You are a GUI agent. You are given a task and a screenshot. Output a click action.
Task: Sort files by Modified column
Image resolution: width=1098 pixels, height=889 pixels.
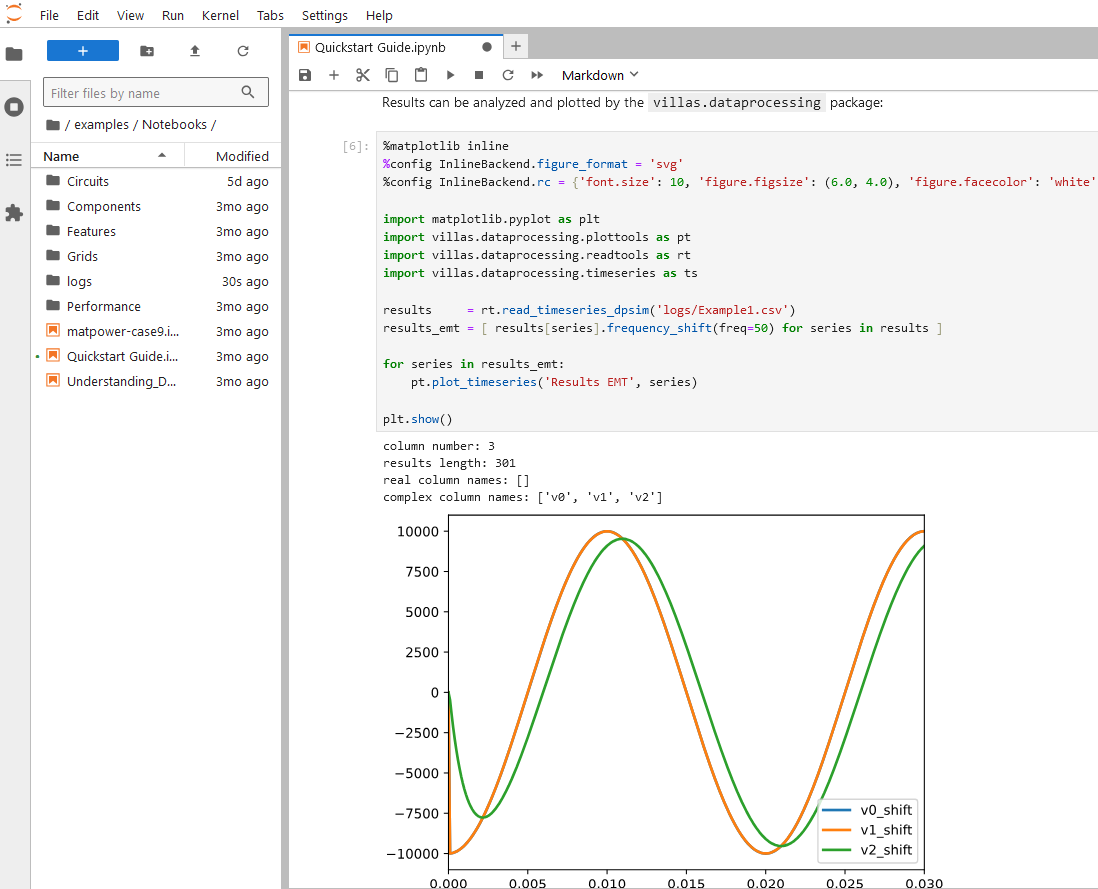tap(242, 156)
